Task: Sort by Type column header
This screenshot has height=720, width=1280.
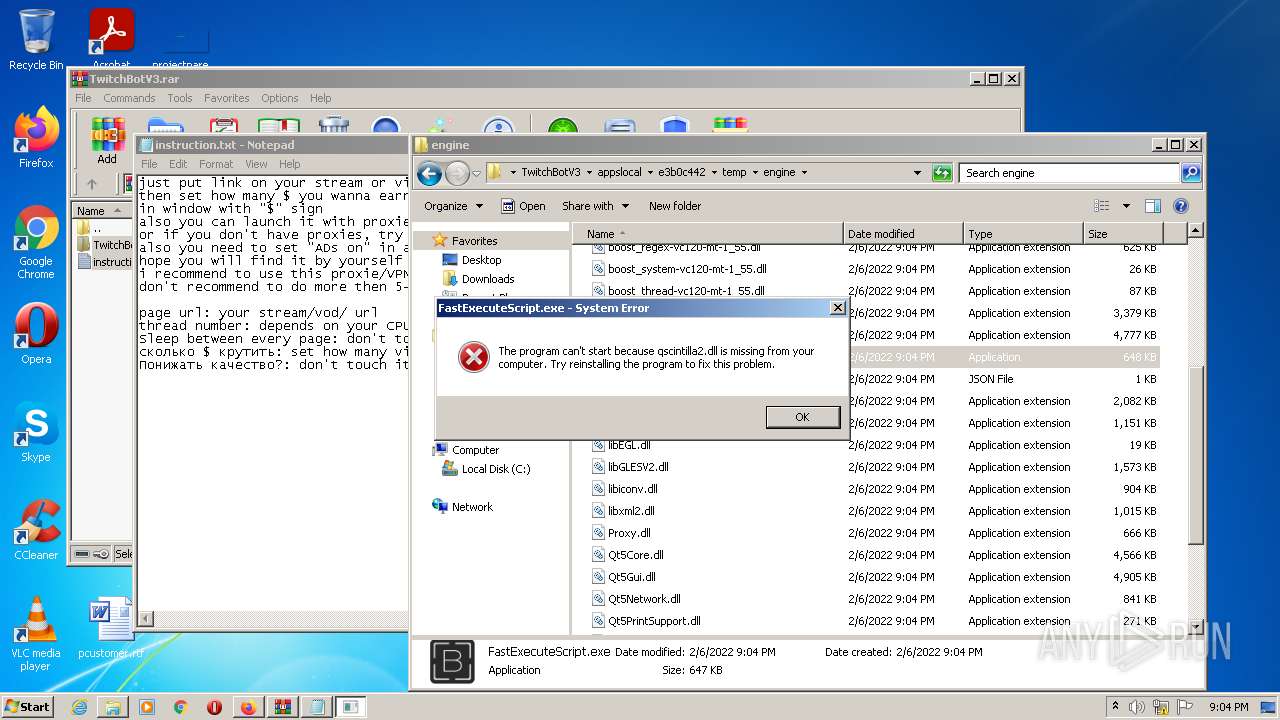Action: (x=1023, y=234)
